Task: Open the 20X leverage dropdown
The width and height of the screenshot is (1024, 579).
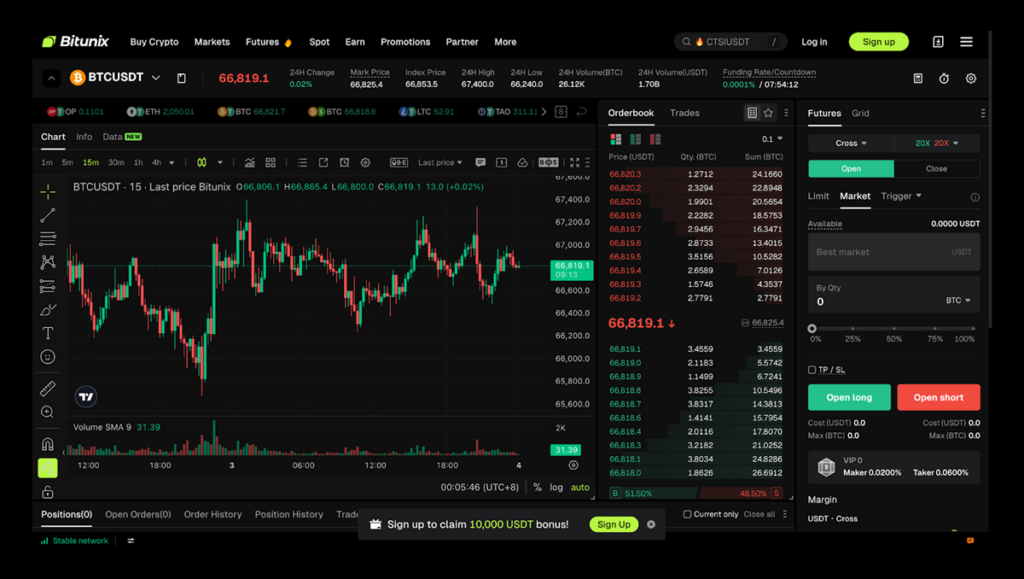Action: (x=936, y=143)
